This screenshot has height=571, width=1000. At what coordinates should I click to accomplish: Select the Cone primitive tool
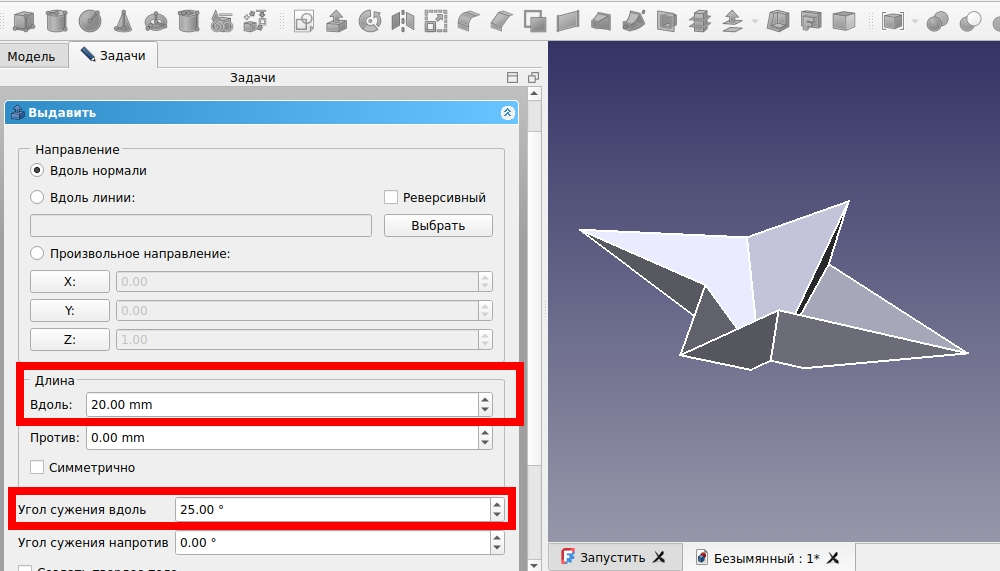click(x=122, y=21)
